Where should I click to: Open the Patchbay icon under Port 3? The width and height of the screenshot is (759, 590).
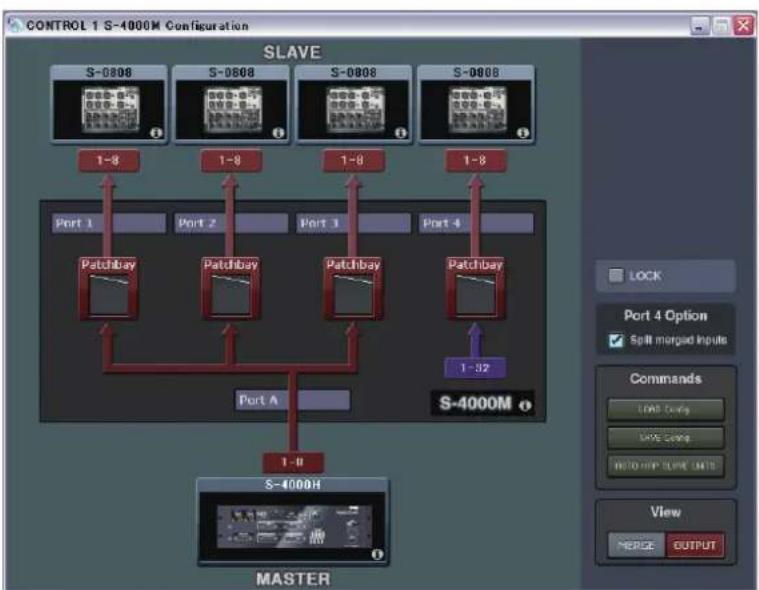pyautogui.click(x=353, y=288)
